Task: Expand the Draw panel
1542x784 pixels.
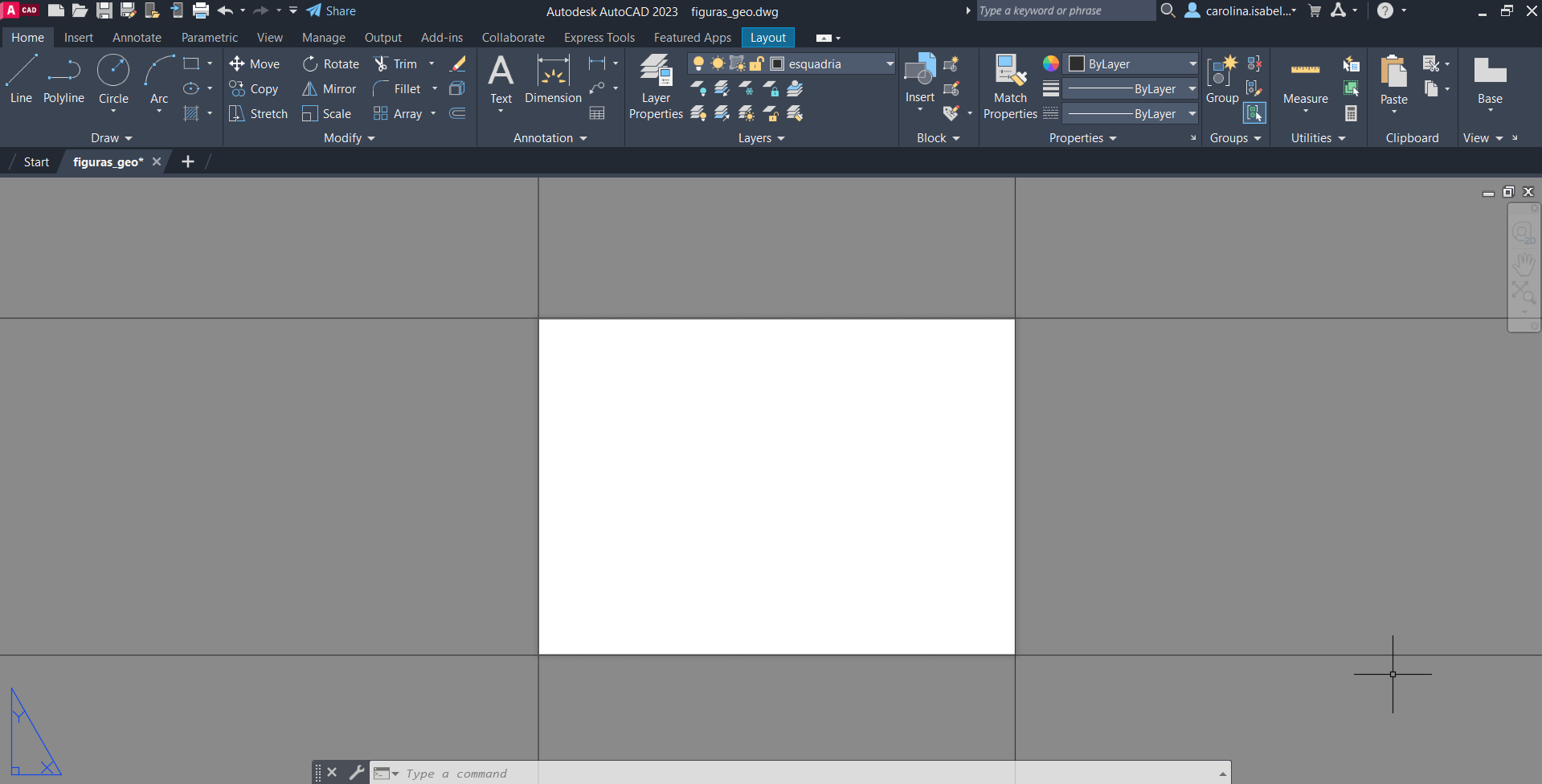Action: 111,138
